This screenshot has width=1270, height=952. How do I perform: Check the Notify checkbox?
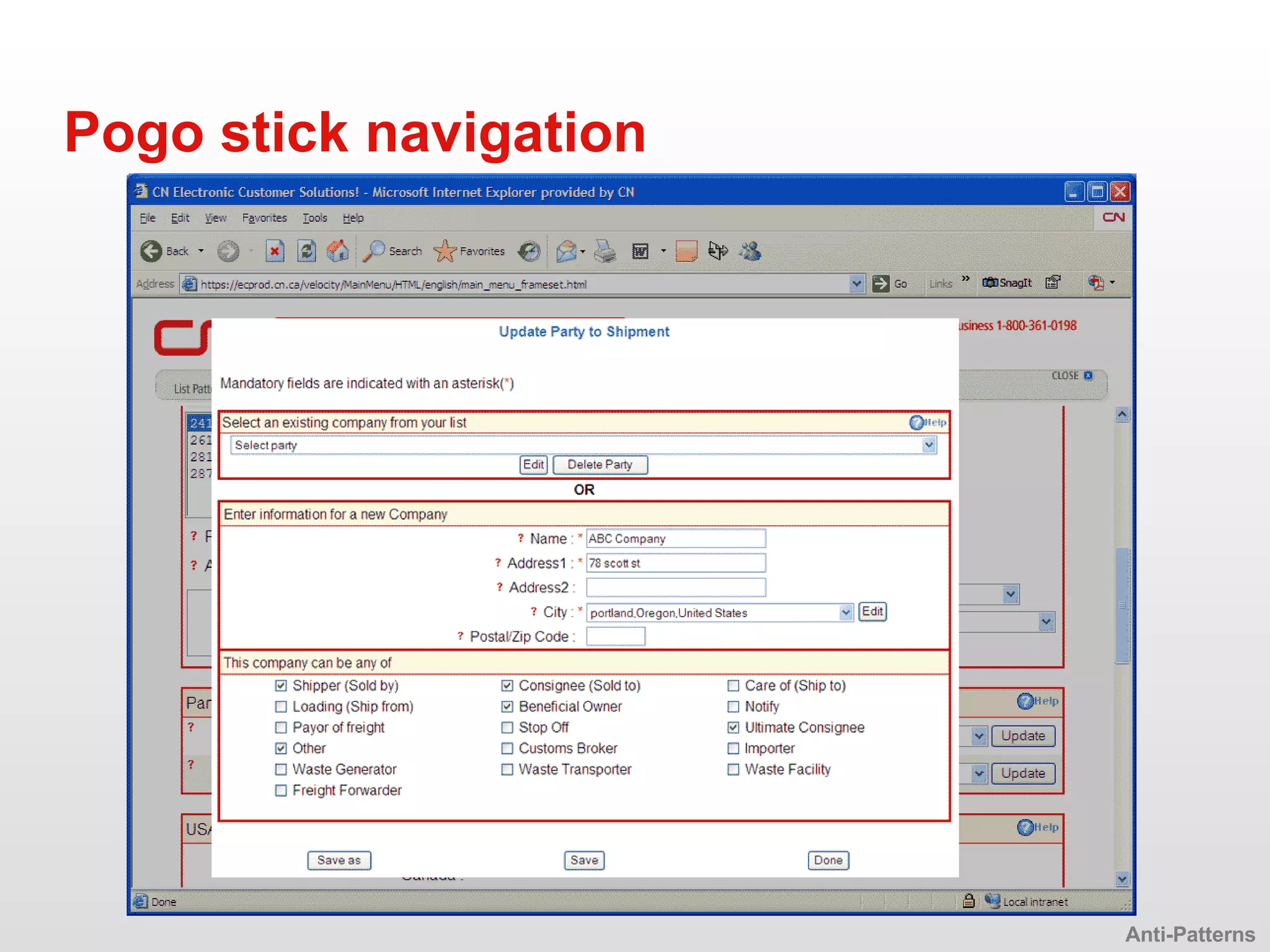coord(733,707)
